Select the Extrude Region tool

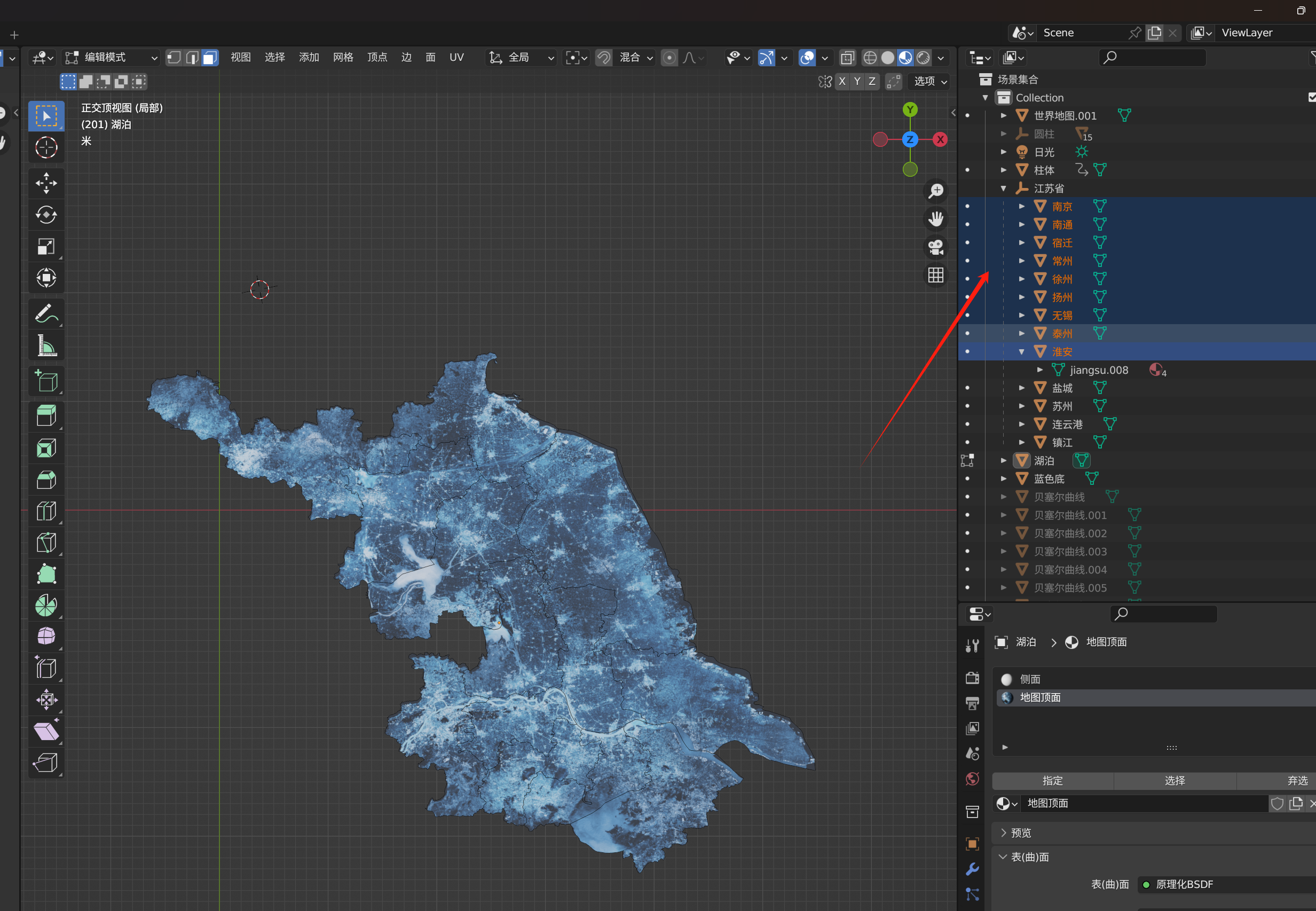tap(46, 416)
